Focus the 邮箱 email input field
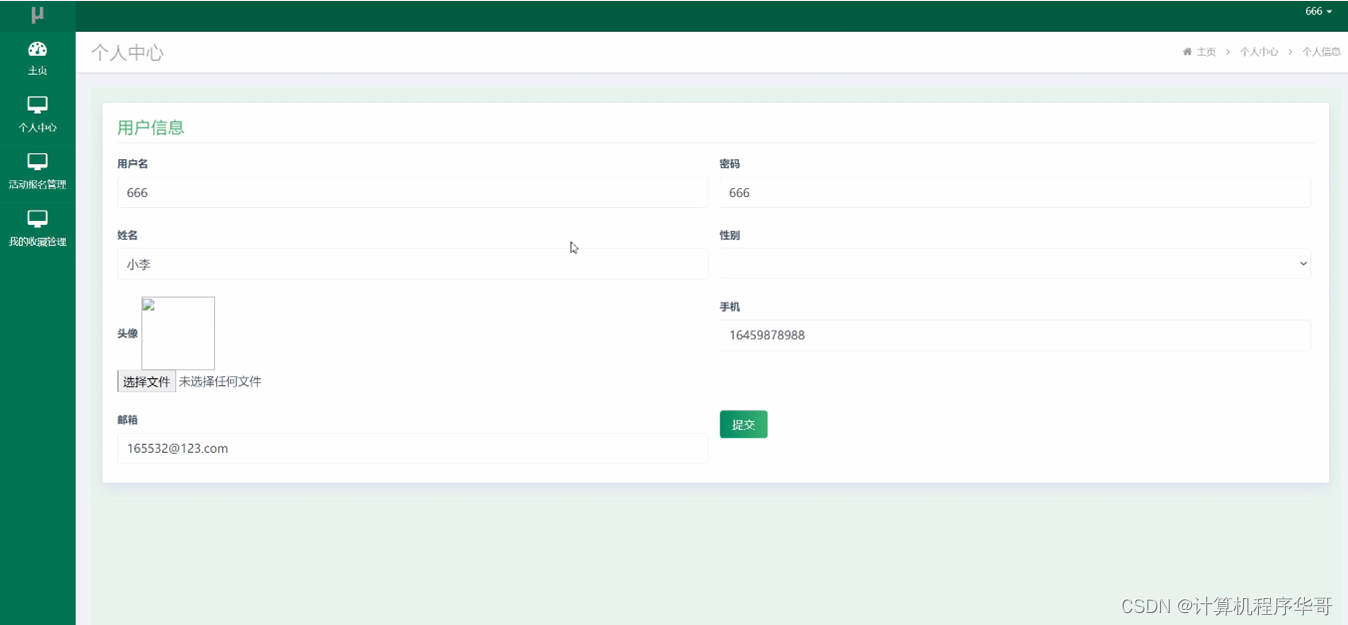 tap(412, 448)
